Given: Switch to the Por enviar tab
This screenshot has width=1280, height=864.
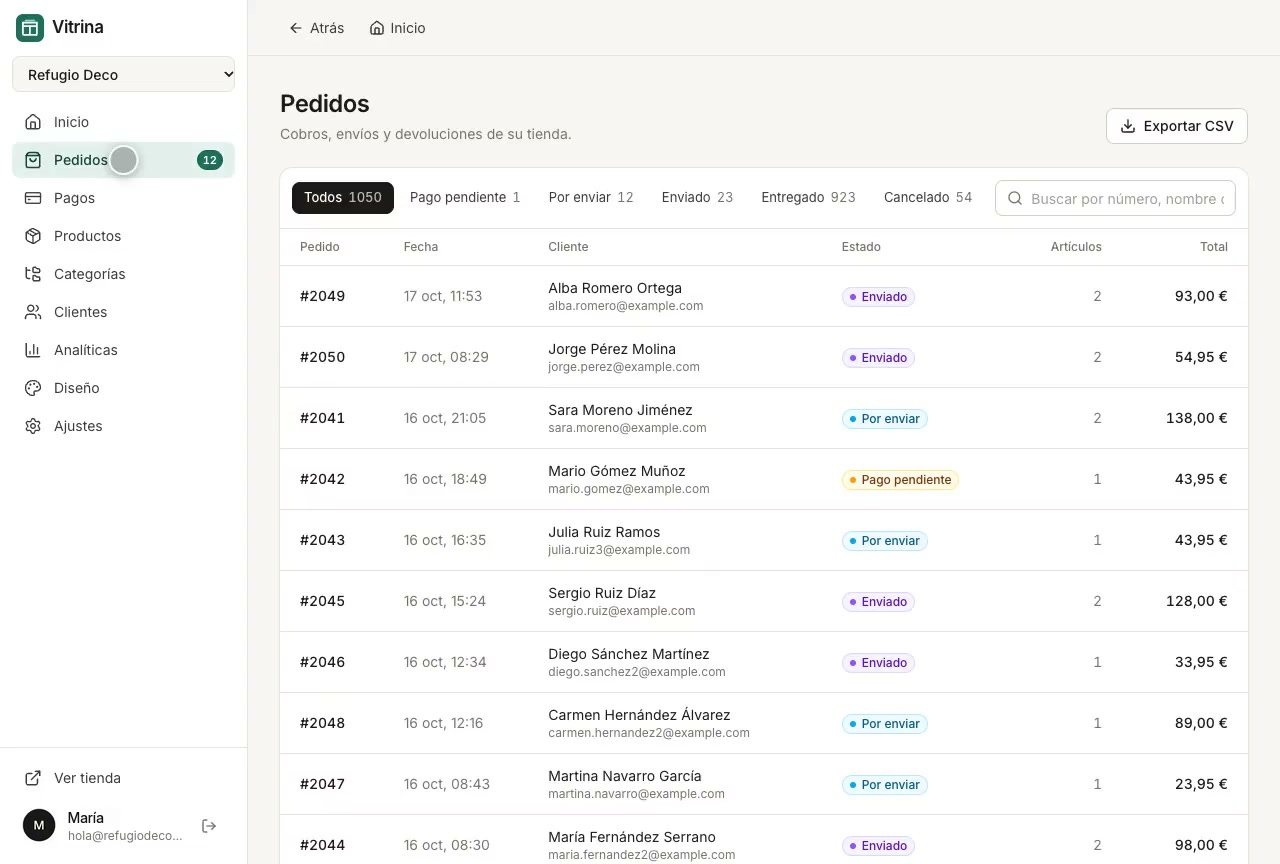Looking at the screenshot, I should tap(591, 198).
